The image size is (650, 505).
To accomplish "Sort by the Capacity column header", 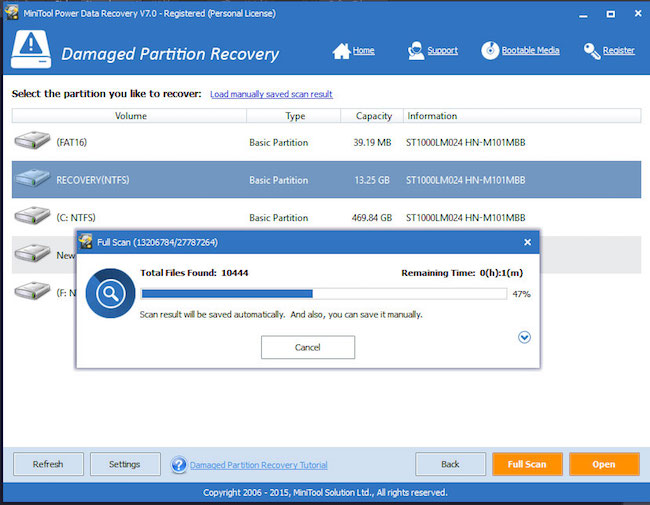I will tap(372, 116).
